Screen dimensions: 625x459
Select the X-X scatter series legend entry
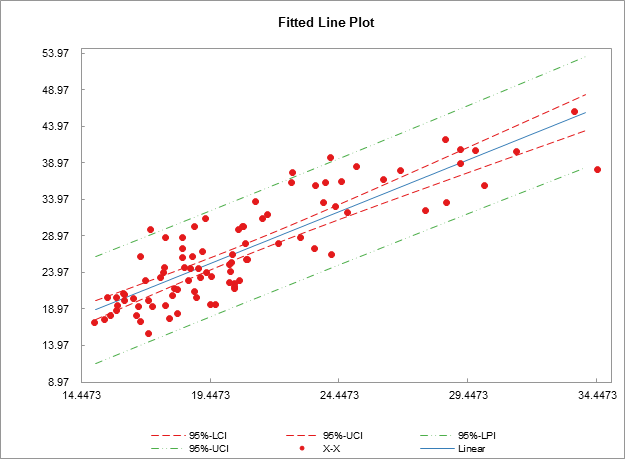click(320, 449)
